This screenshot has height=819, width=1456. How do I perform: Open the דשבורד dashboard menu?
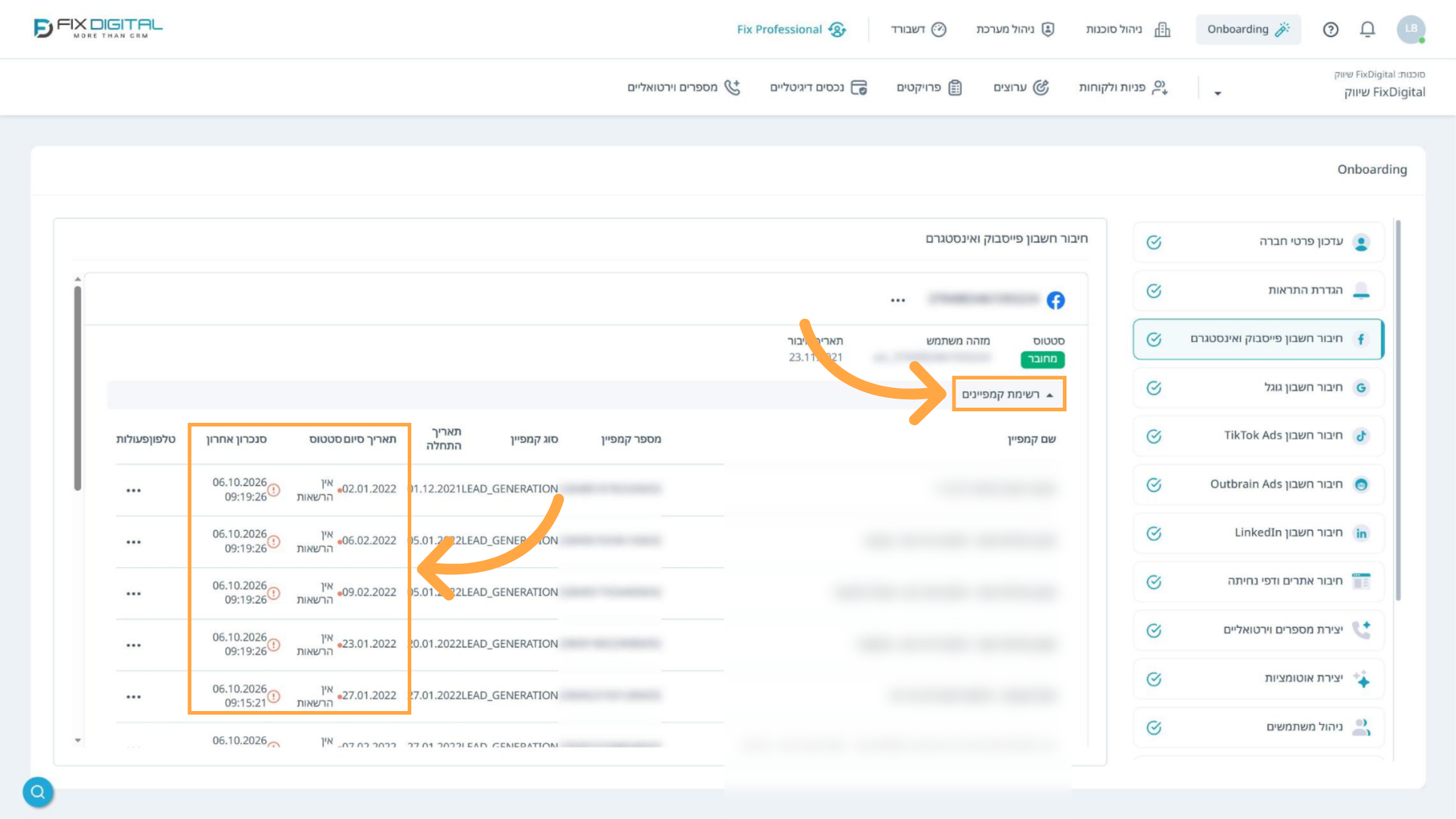point(918,29)
